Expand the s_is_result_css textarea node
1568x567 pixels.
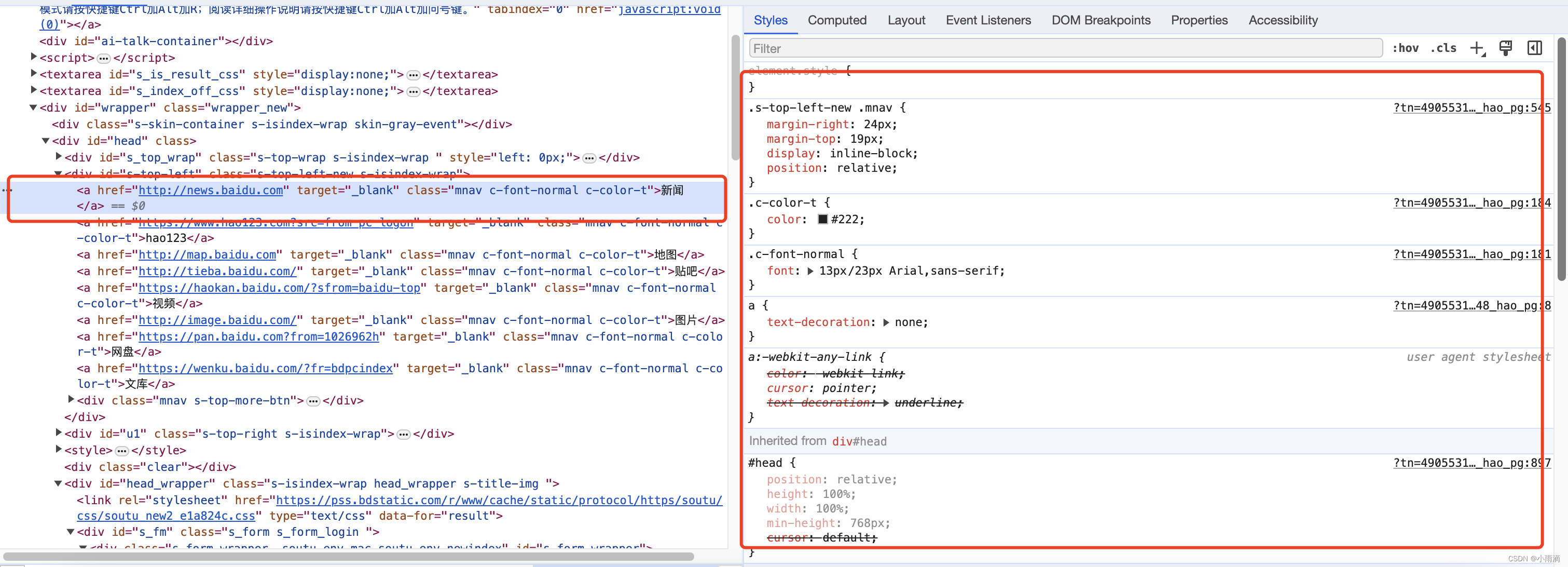(x=34, y=73)
